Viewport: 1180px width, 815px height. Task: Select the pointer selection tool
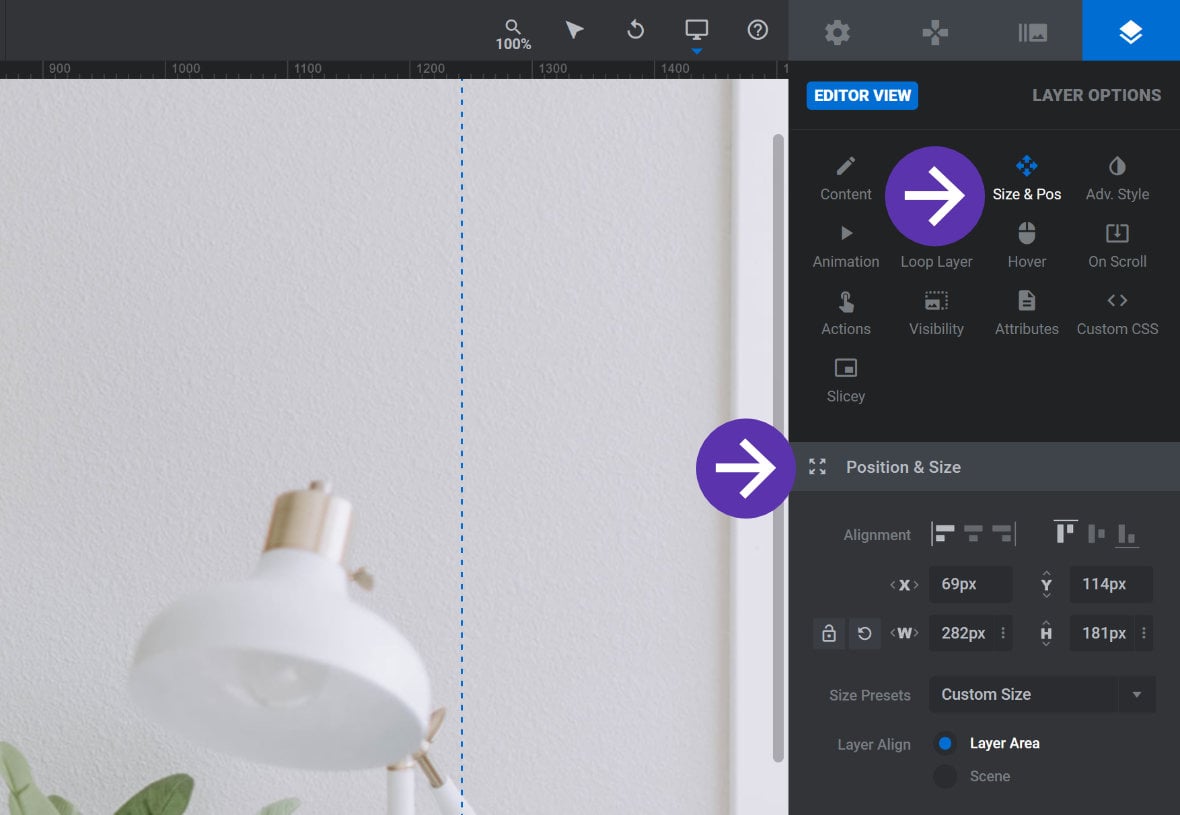coord(574,30)
